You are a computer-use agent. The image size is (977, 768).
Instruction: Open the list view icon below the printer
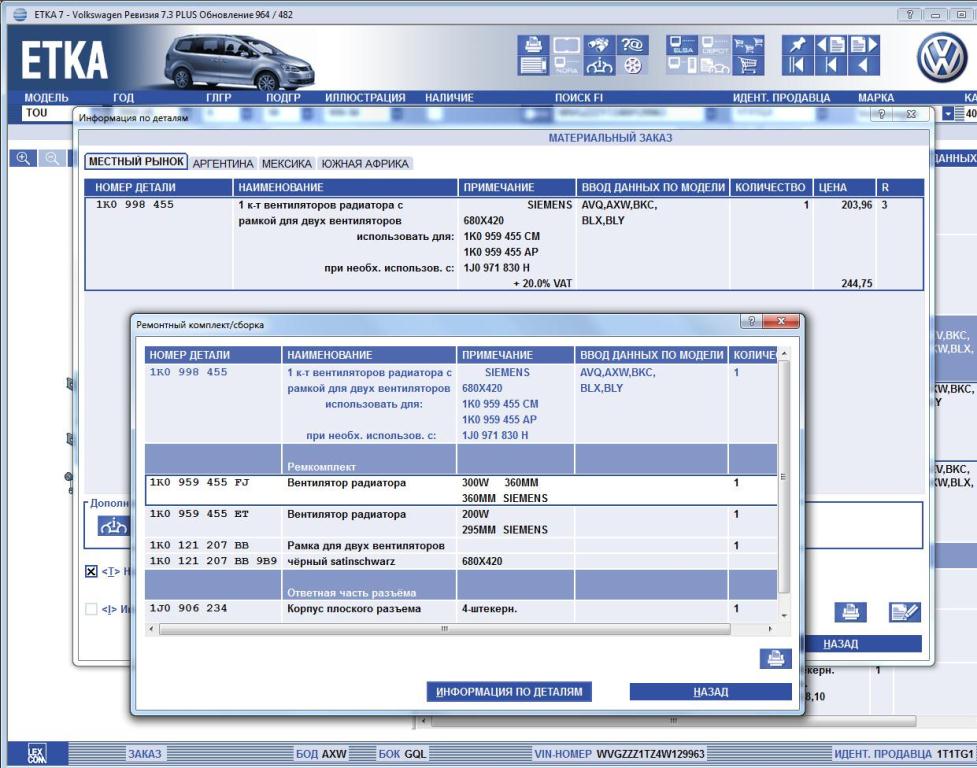533,65
